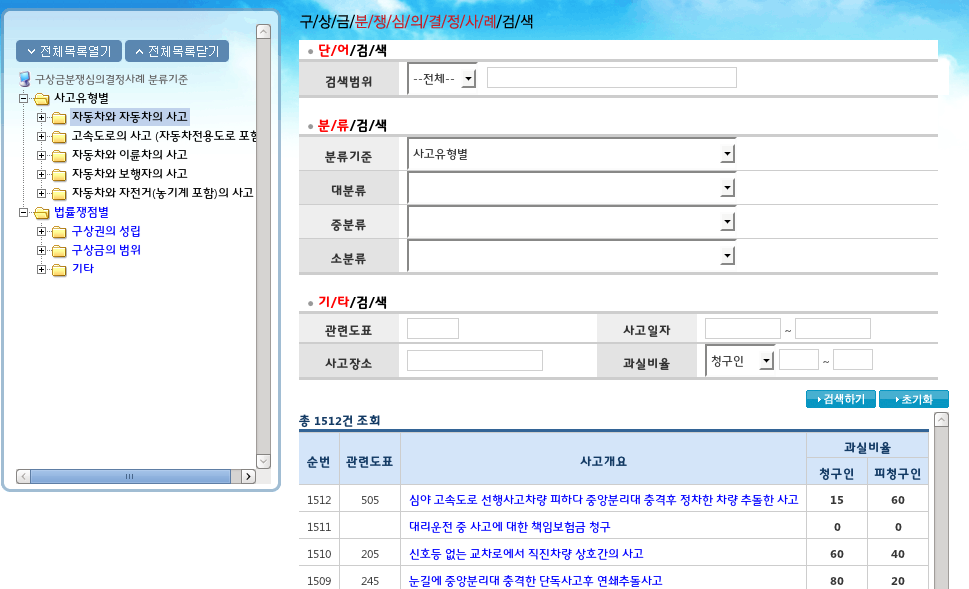Focus the 사고일자 end date field
The height and width of the screenshot is (589, 969).
click(833, 328)
